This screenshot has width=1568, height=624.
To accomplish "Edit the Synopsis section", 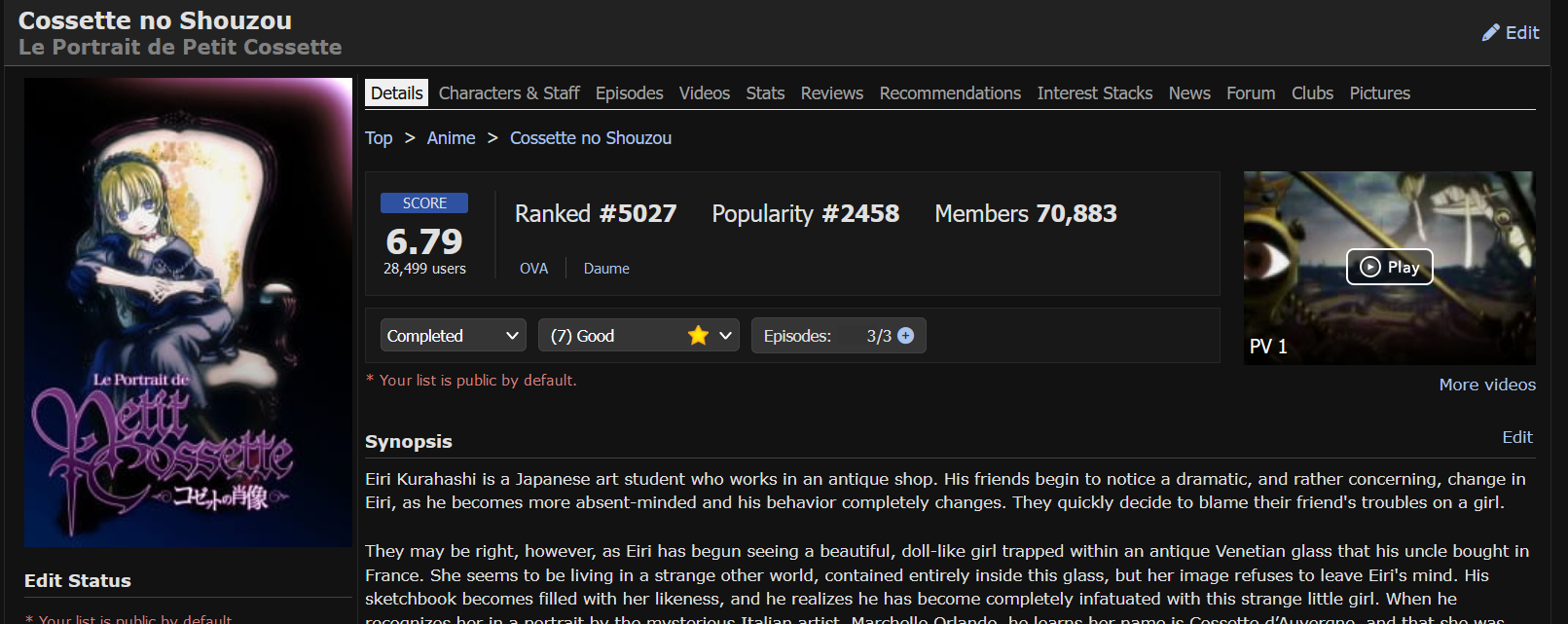I will [1516, 437].
